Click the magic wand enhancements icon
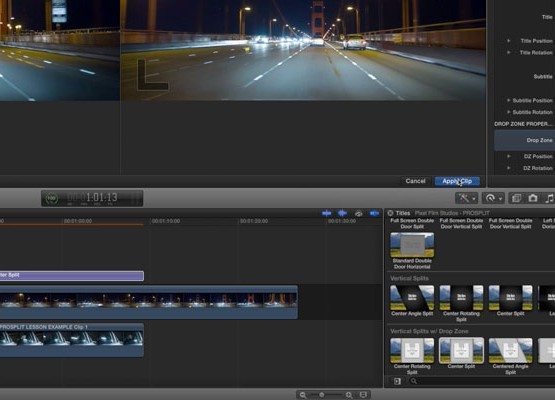 (x=467, y=198)
